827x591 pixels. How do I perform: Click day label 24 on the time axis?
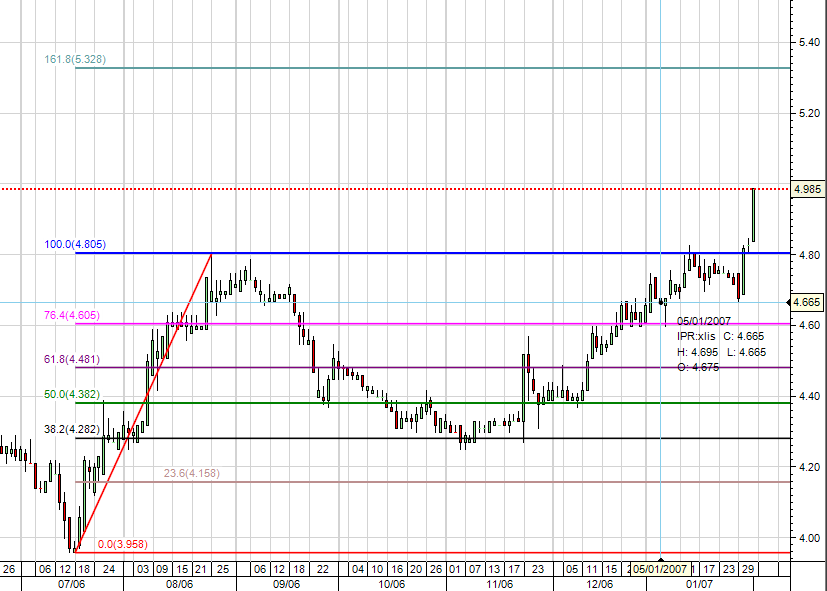coord(109,569)
